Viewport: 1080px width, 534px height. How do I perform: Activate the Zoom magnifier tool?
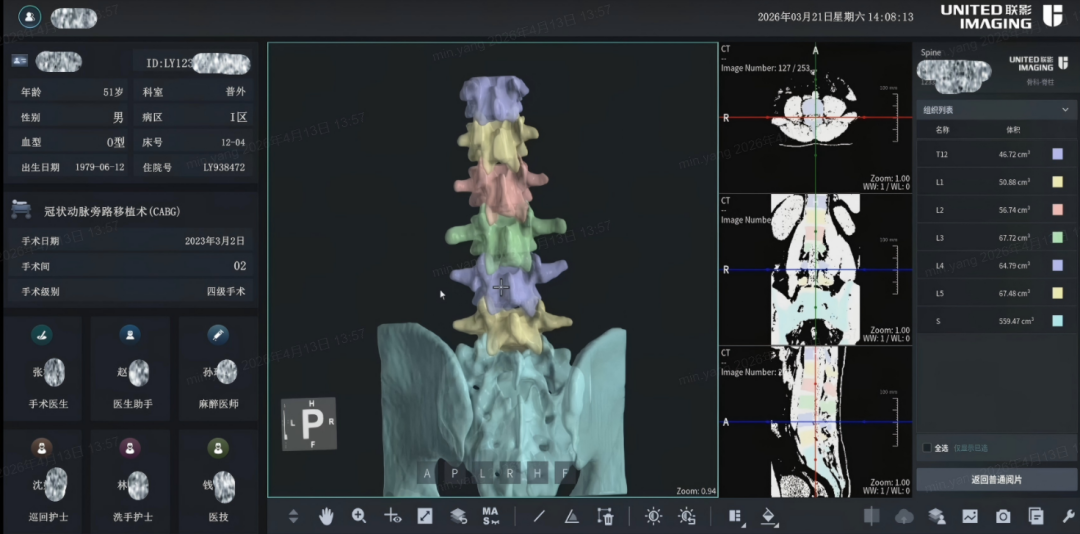359,516
